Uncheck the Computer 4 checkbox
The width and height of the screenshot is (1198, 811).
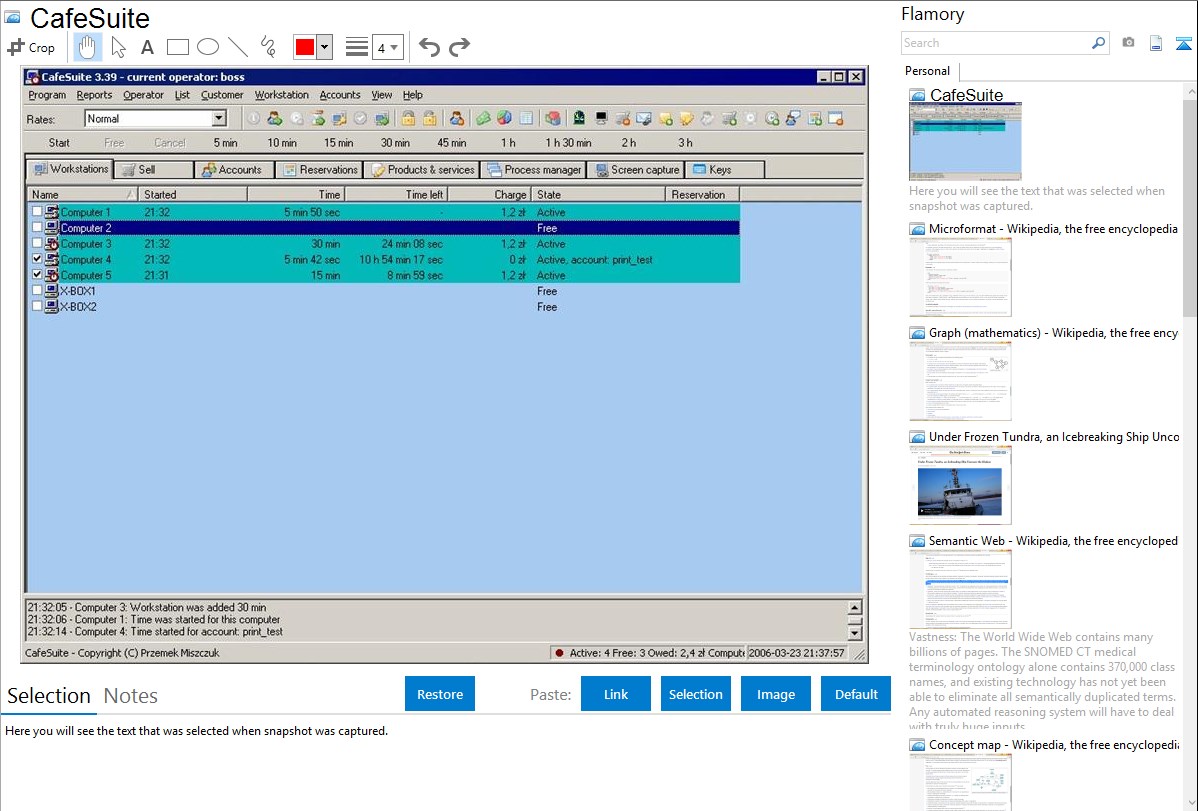pyautogui.click(x=38, y=259)
